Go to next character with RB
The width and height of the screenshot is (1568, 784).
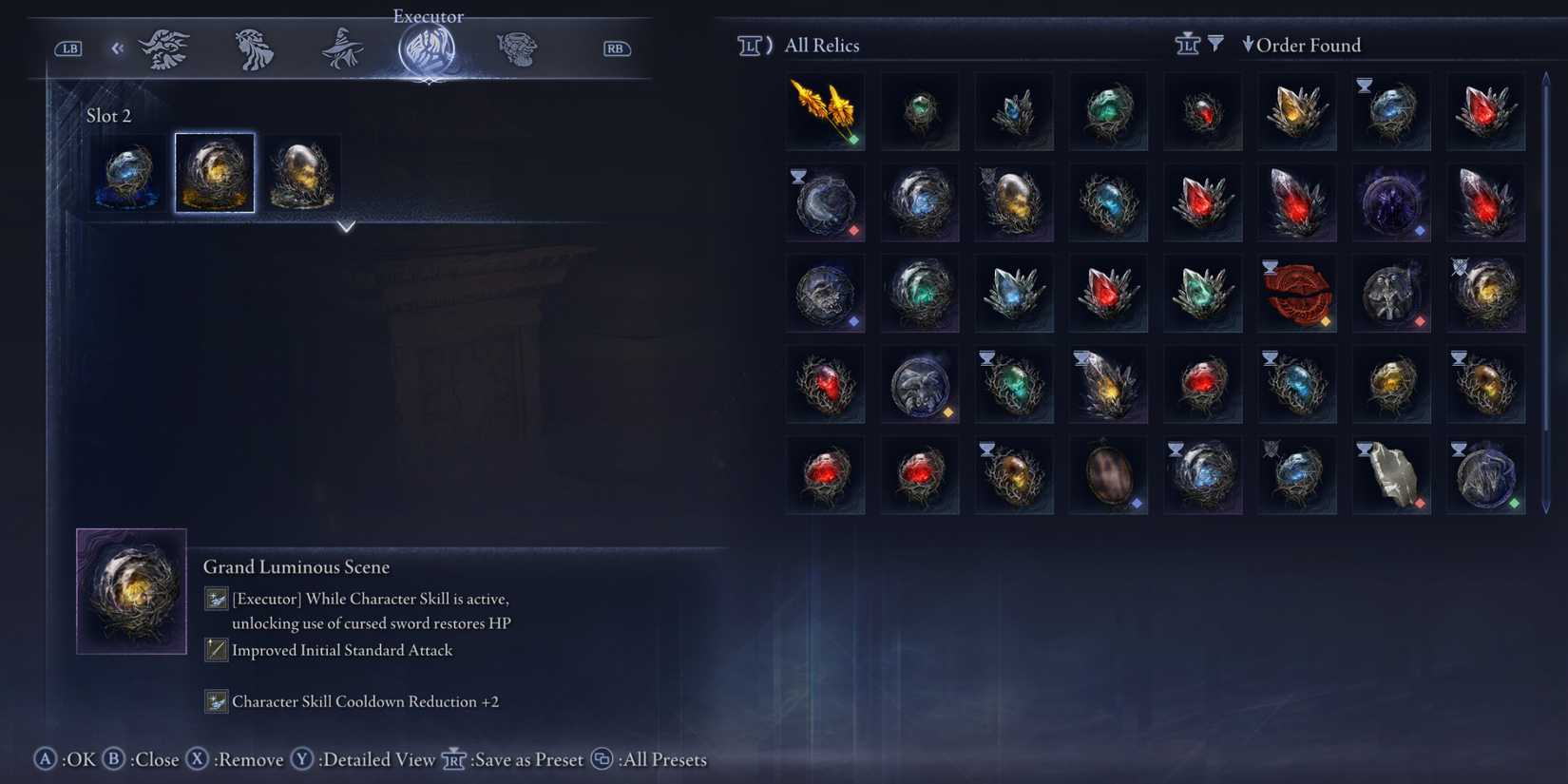616,48
